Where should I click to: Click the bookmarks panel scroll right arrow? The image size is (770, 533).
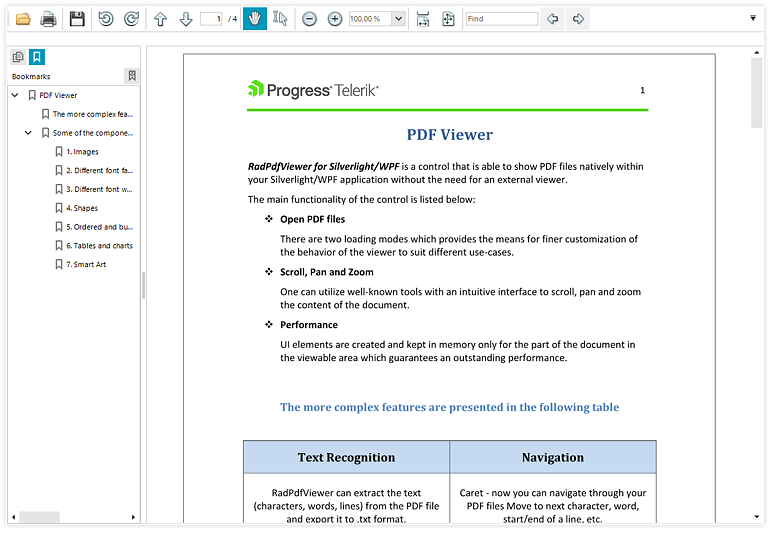[133, 517]
